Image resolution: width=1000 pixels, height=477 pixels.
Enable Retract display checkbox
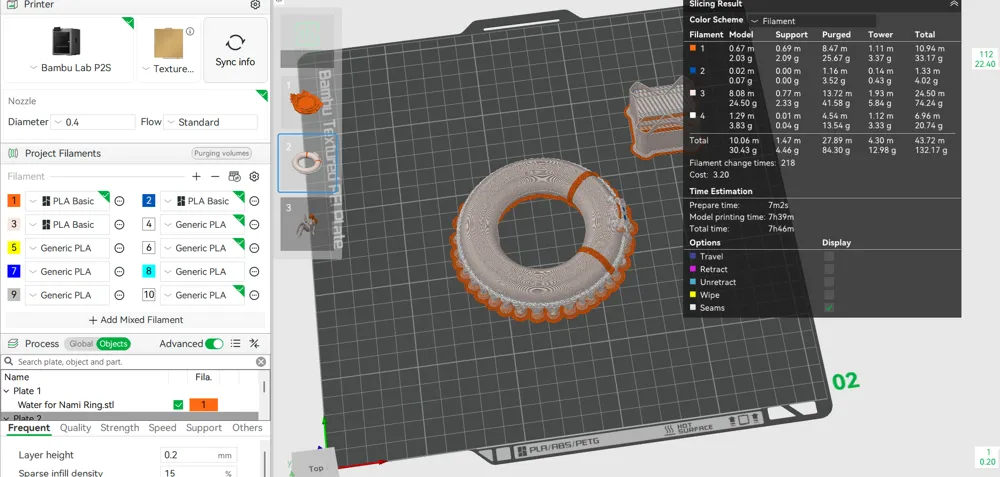(x=828, y=269)
